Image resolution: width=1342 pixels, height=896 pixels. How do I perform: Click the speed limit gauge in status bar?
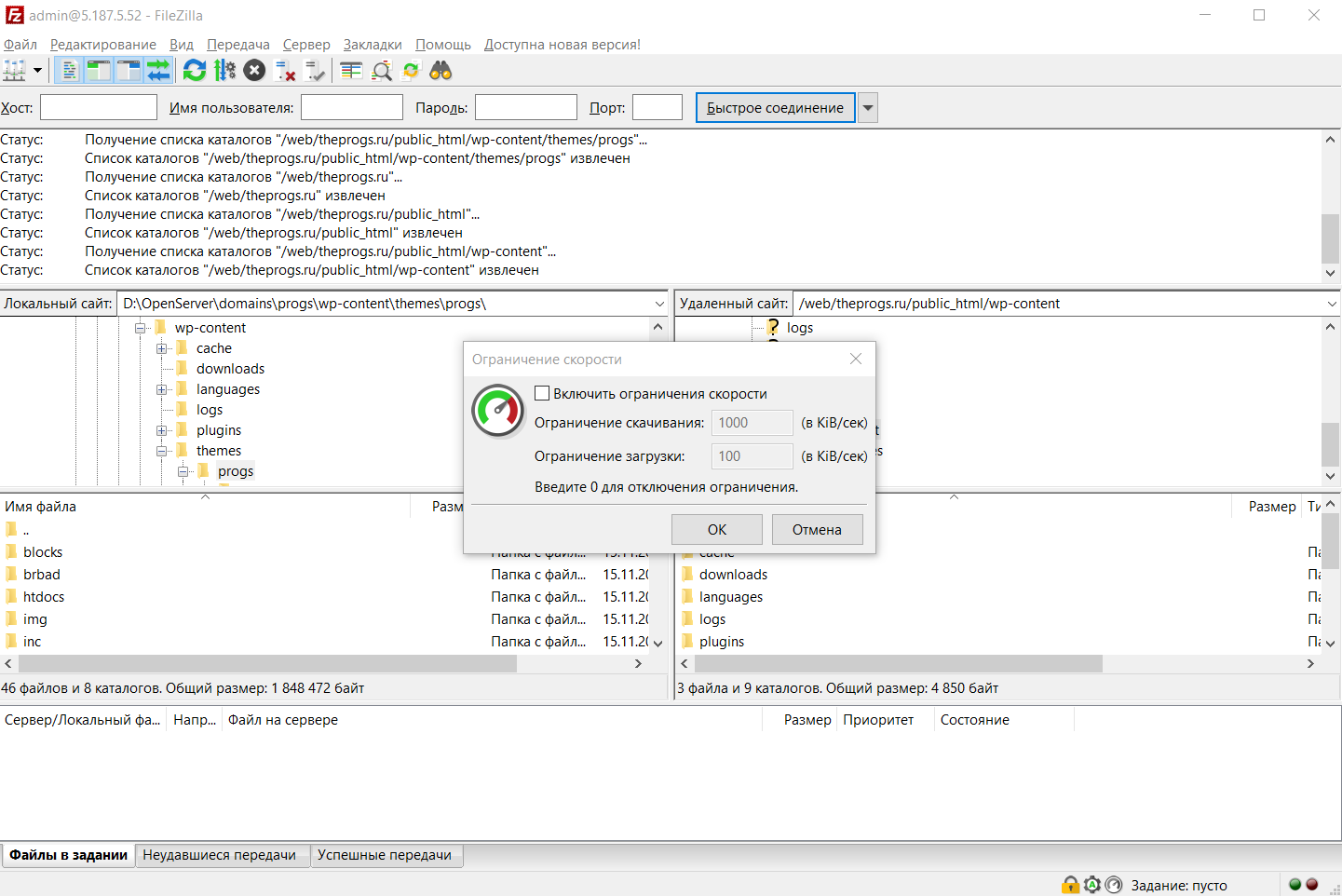[x=1113, y=885]
